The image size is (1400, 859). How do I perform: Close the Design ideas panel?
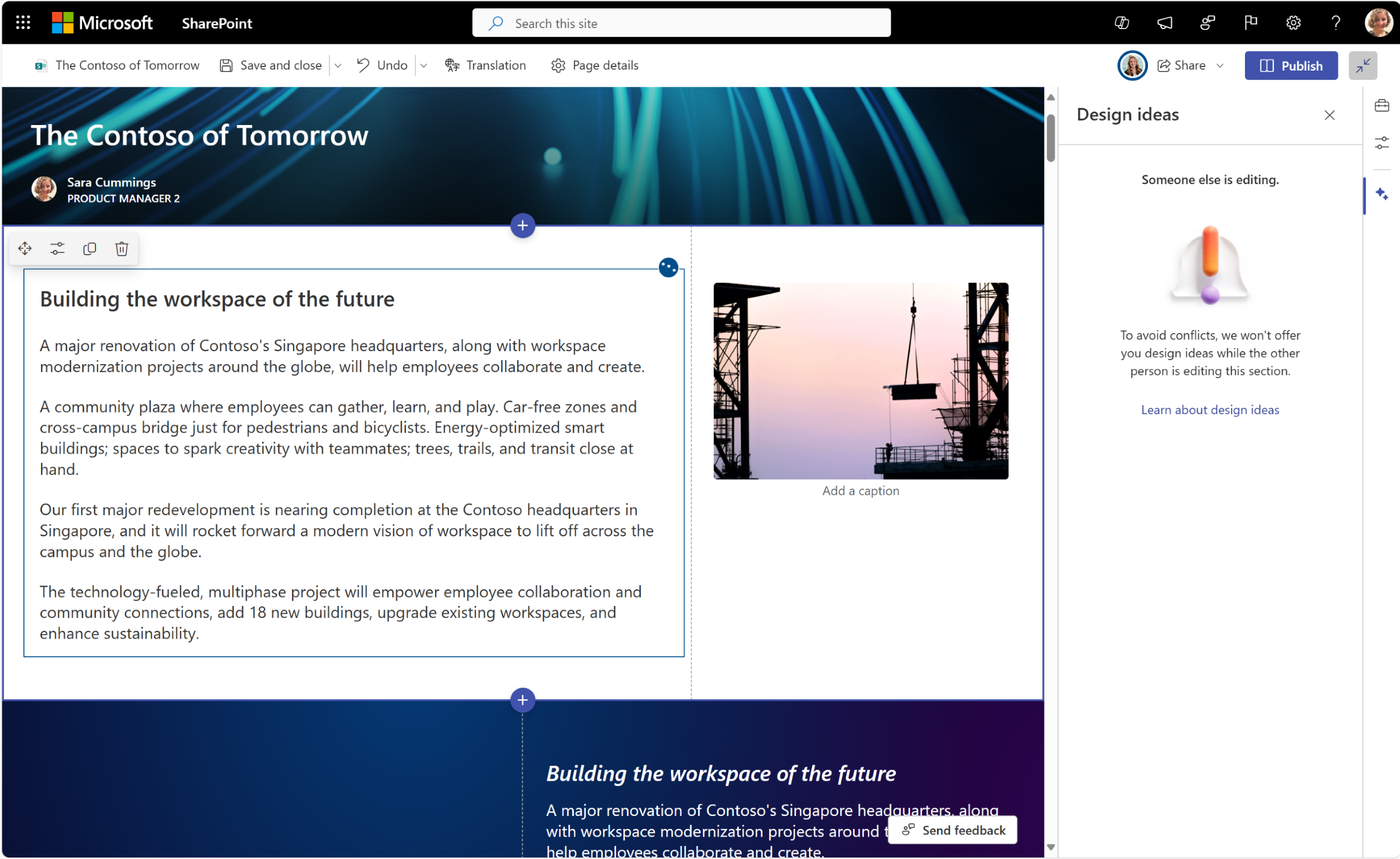[x=1328, y=115]
